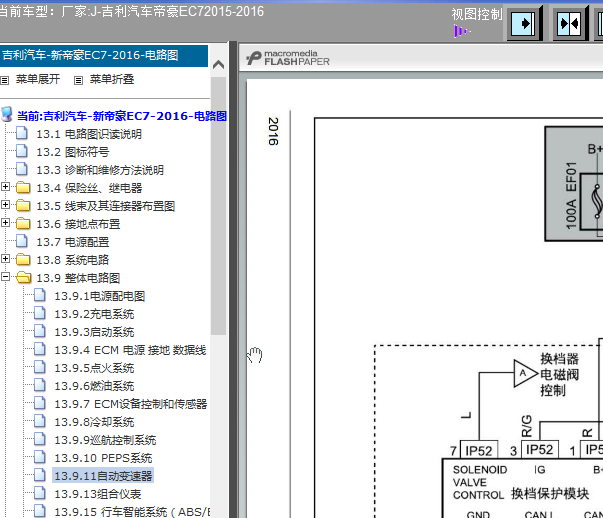Click the root link 当前:吉利汽车-新帝豪EC7-2016-电路图
The height and width of the screenshot is (518, 603).
[121, 116]
